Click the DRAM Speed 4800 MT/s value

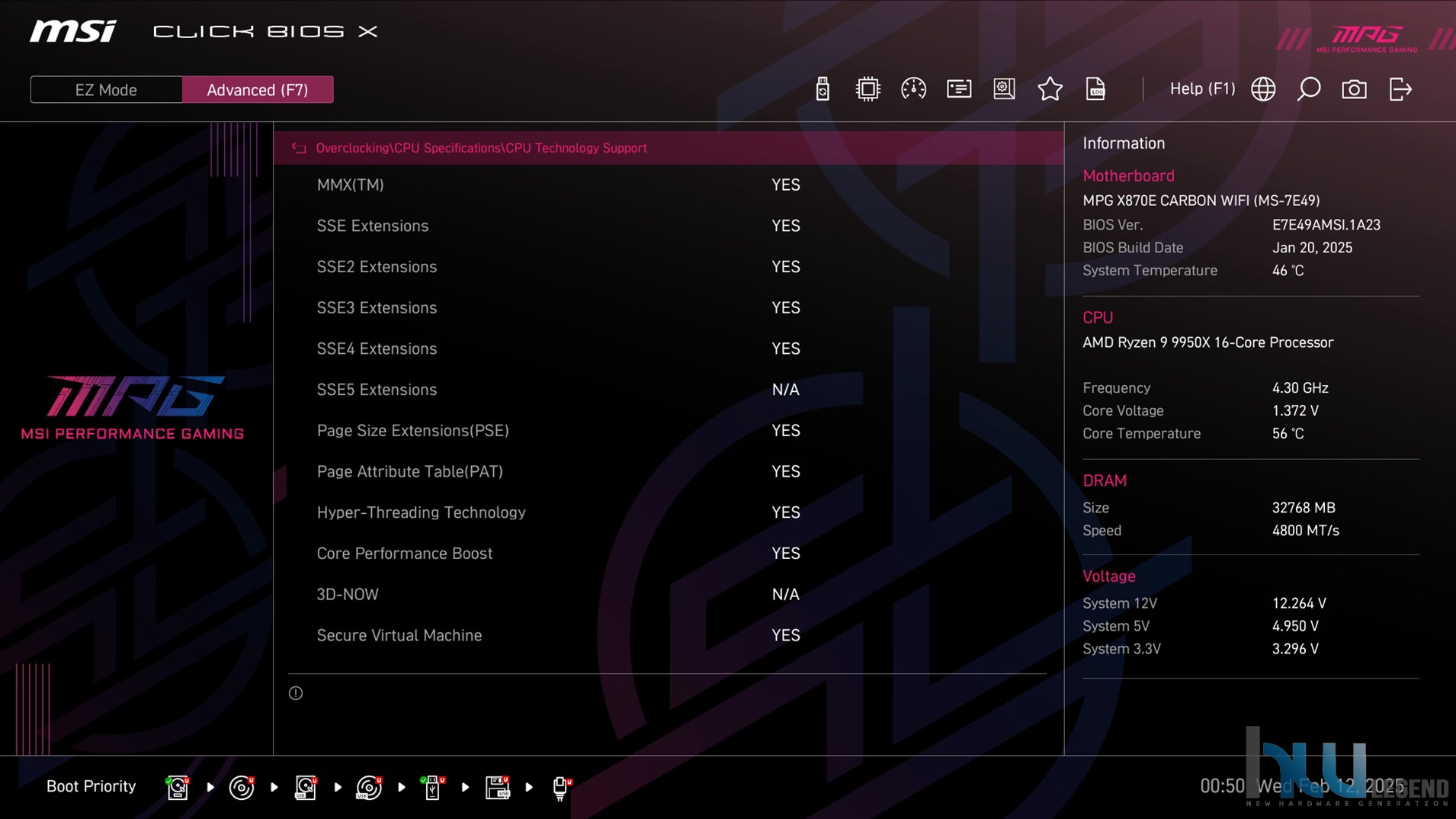pos(1305,531)
